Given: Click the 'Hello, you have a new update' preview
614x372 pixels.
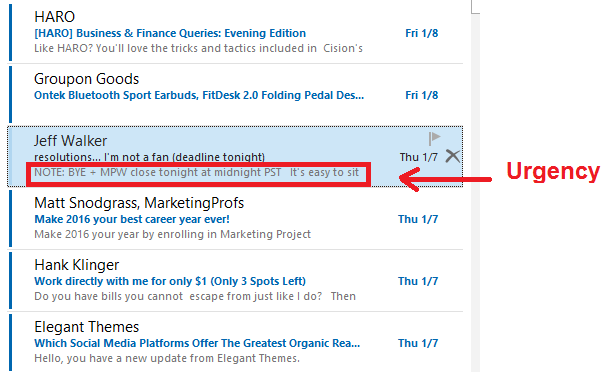Looking at the screenshot, I should (167, 359).
